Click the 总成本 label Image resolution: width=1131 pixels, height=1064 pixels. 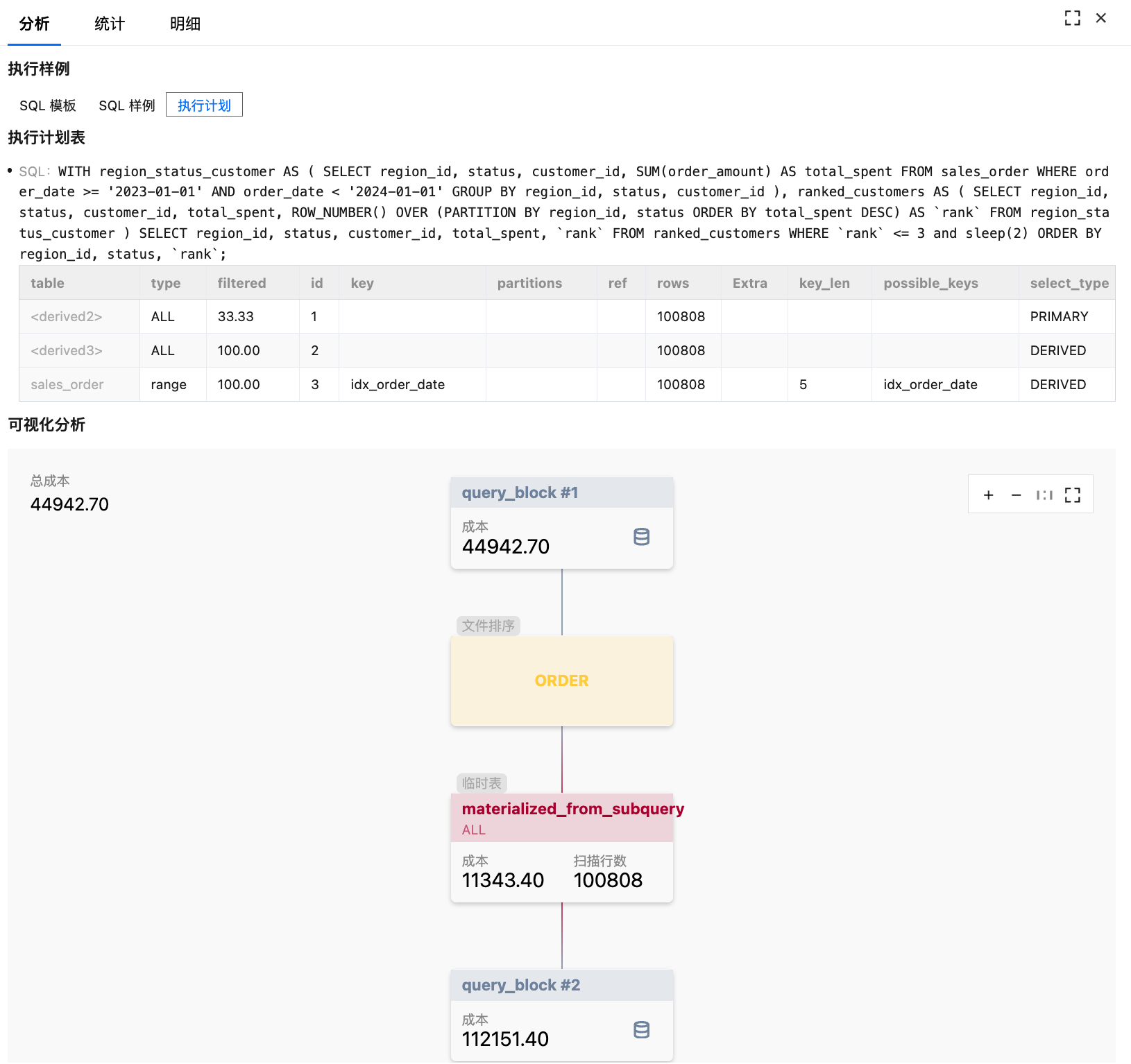(50, 481)
